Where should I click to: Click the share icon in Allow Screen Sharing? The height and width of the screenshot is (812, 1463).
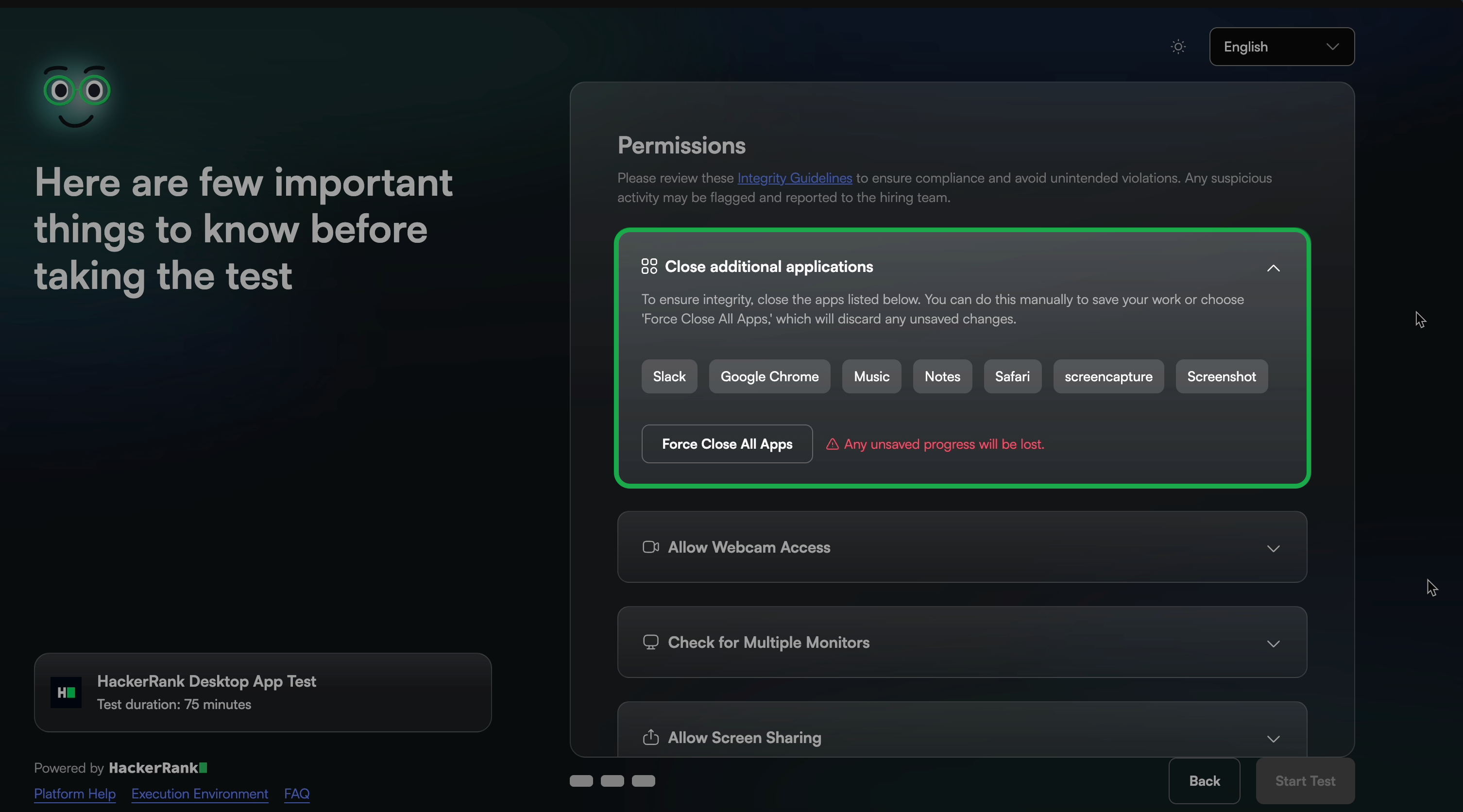click(x=651, y=737)
